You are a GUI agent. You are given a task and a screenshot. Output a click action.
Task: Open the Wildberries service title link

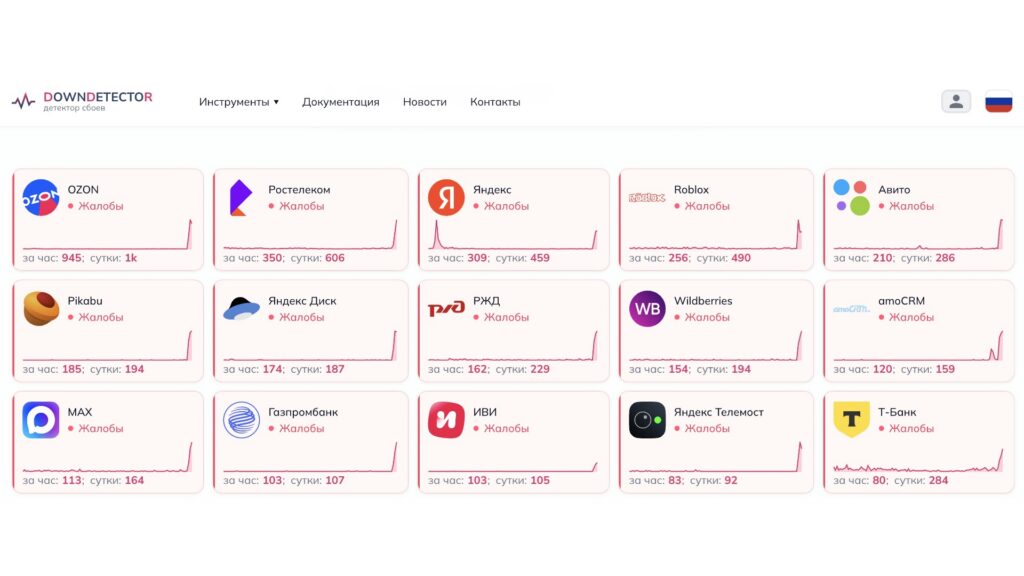click(x=703, y=300)
